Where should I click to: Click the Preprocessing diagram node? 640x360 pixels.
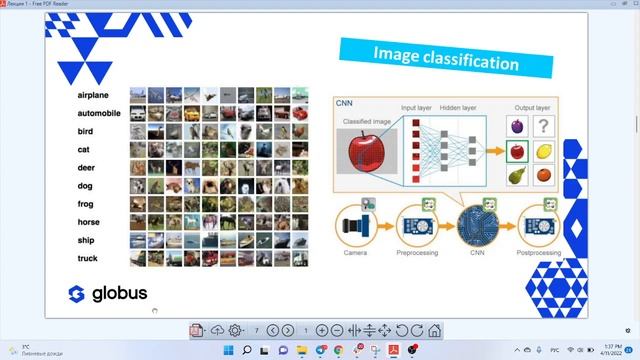pyautogui.click(x=417, y=226)
